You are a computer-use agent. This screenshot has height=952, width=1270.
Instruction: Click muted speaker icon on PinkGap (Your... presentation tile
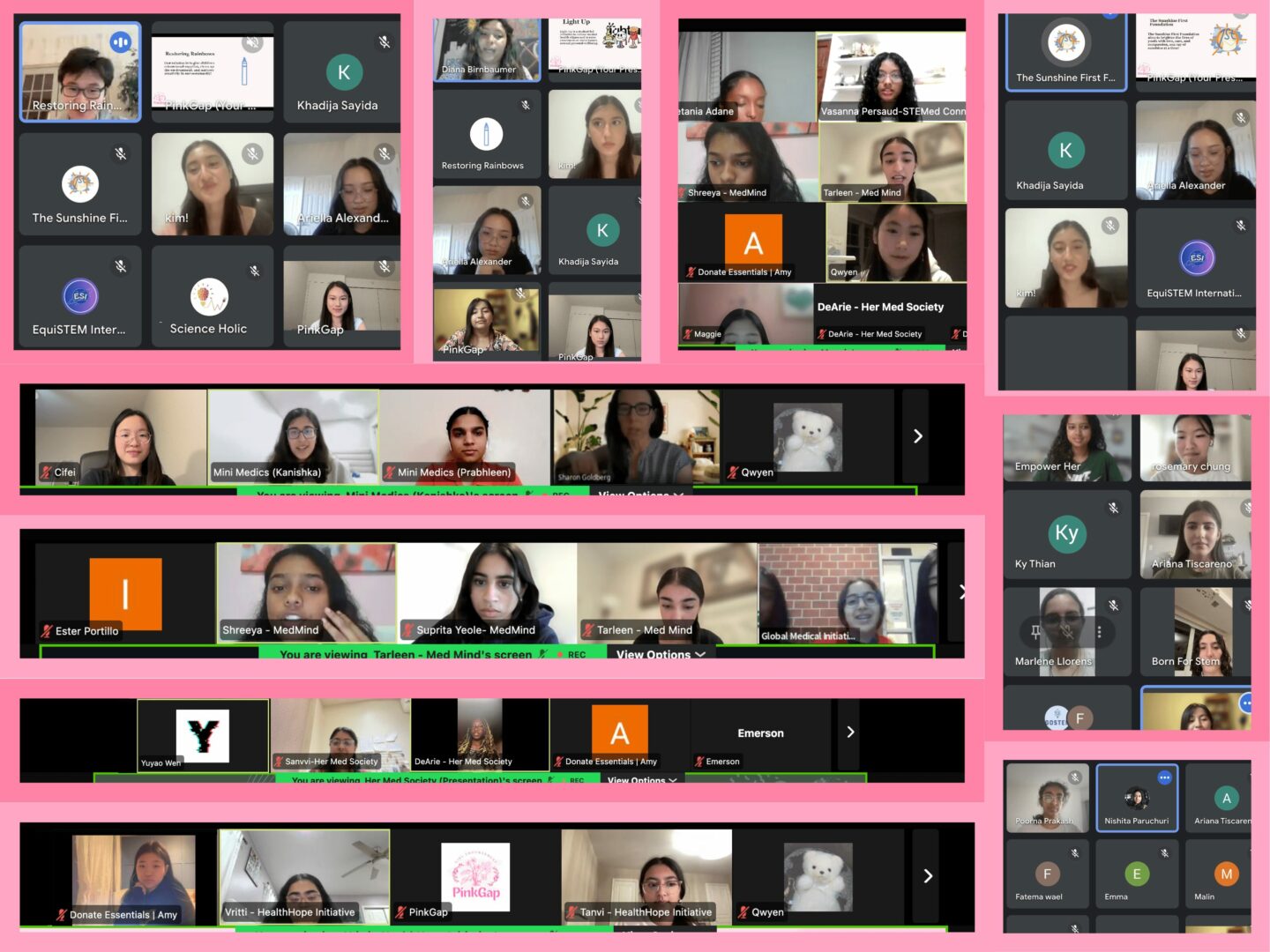tap(253, 42)
